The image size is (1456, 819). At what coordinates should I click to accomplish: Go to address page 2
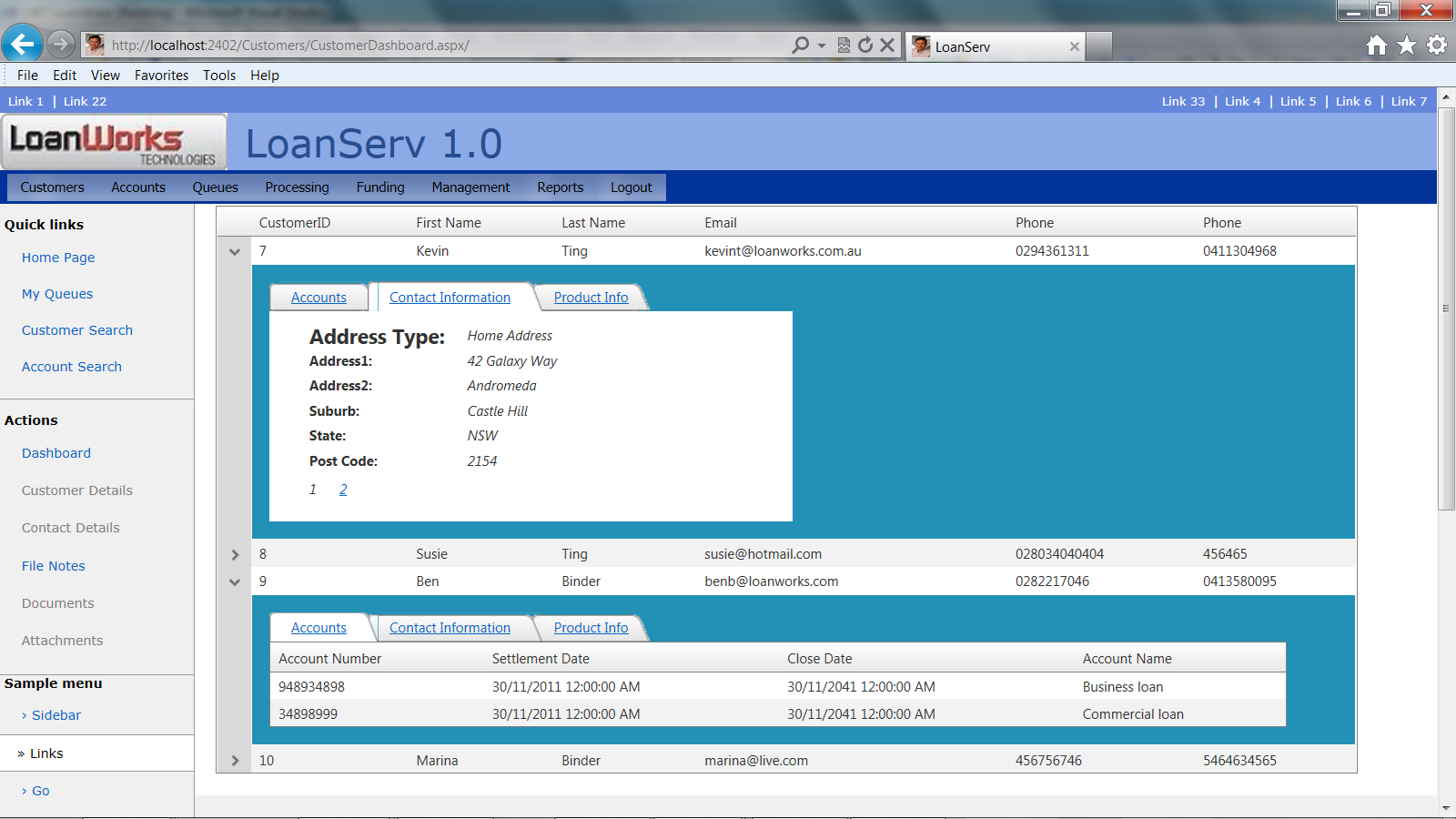[x=343, y=490]
